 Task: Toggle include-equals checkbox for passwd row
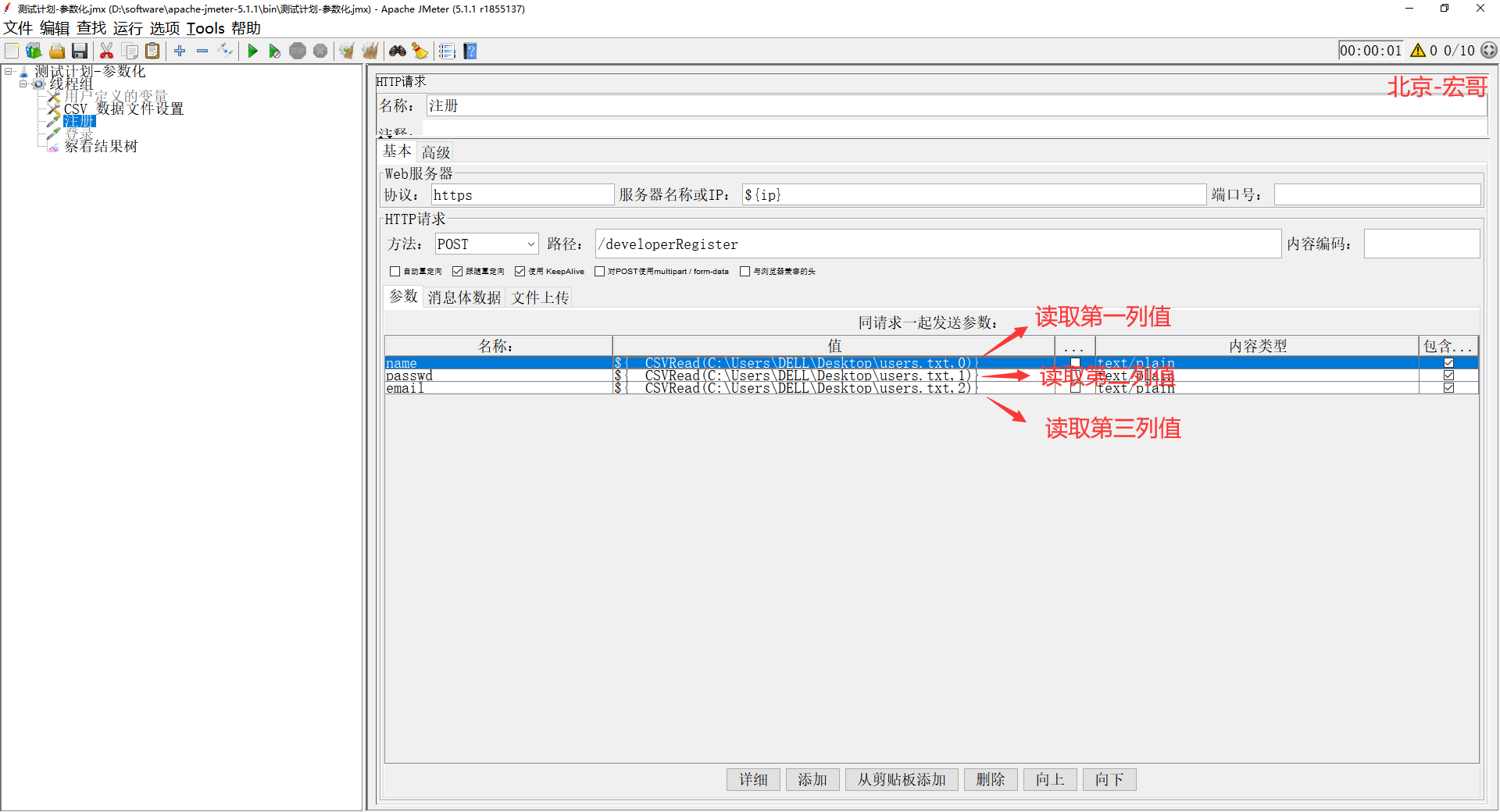[x=1448, y=376]
